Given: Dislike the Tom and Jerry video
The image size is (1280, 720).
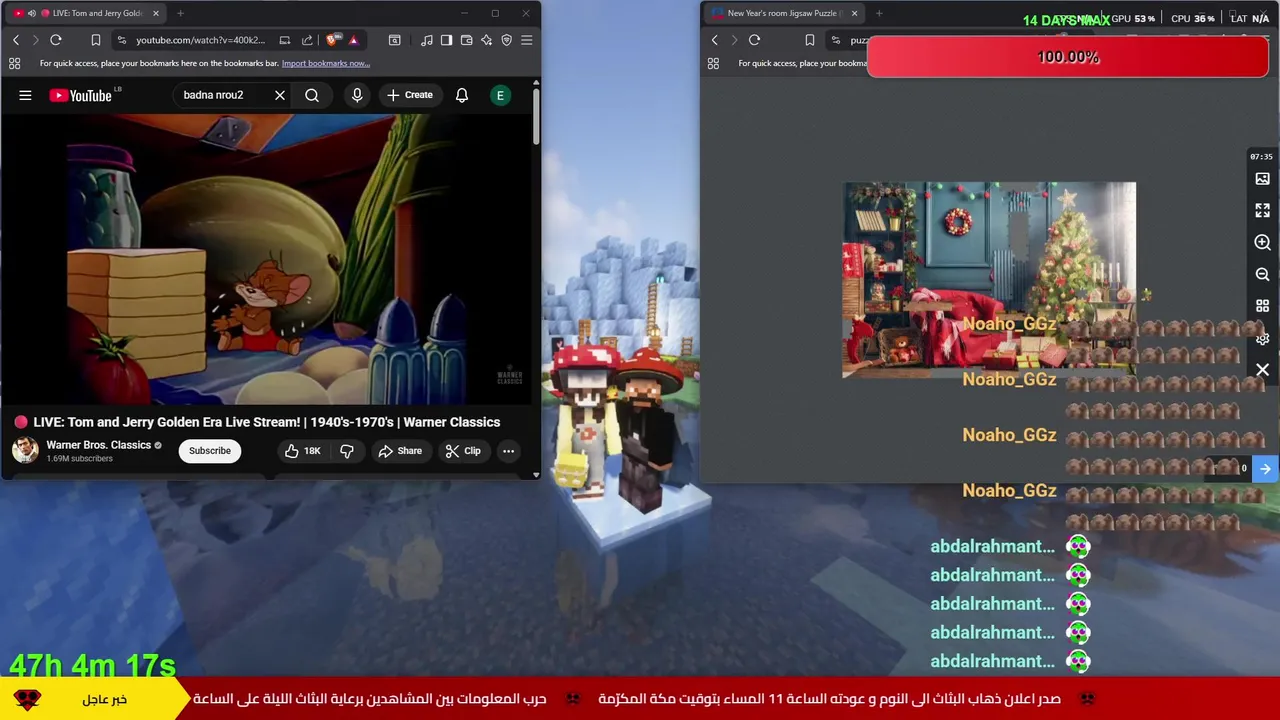Looking at the screenshot, I should 346,451.
